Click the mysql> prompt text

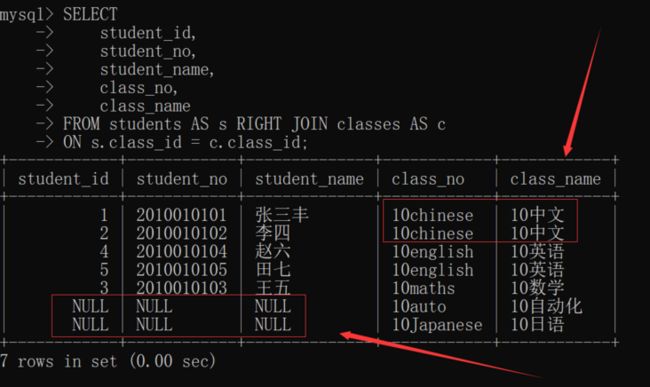tap(27, 15)
